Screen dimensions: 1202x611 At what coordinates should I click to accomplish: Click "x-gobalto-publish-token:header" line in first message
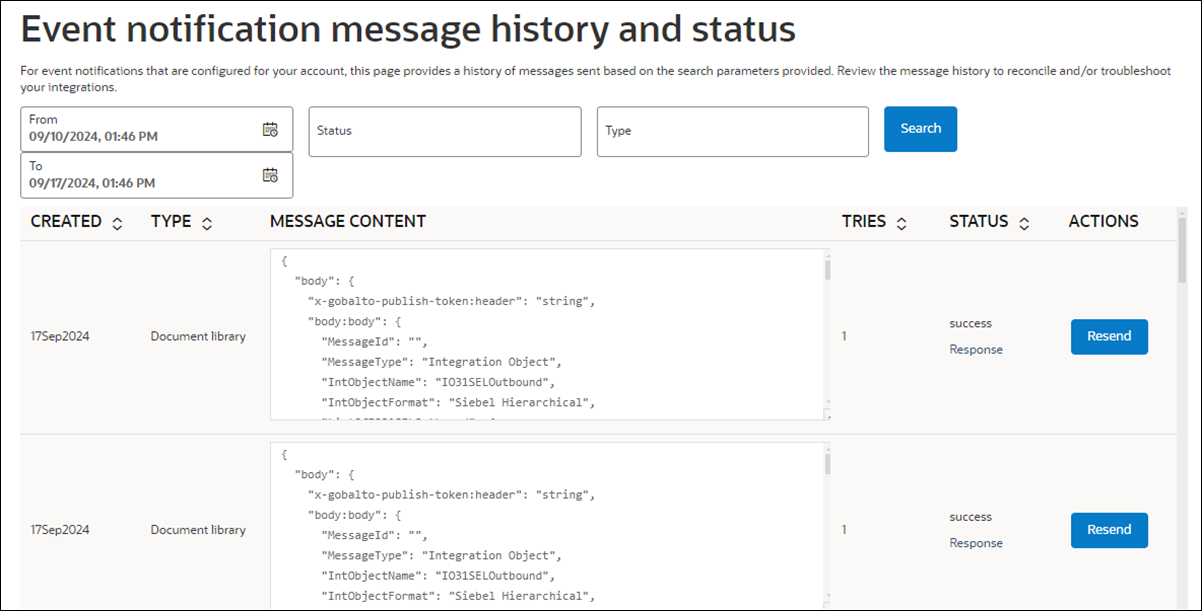[451, 301]
